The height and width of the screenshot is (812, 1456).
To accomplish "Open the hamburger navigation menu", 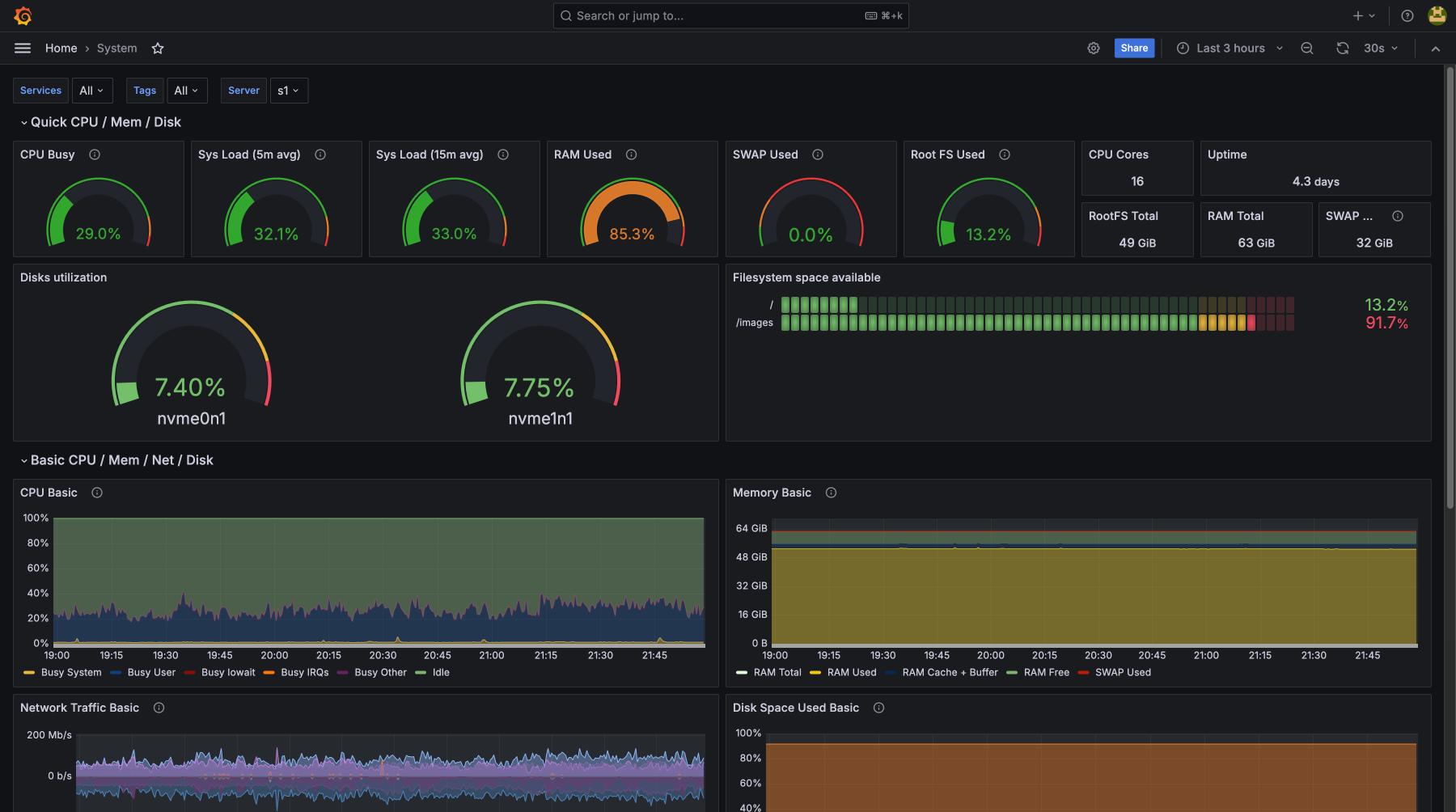I will click(23, 49).
